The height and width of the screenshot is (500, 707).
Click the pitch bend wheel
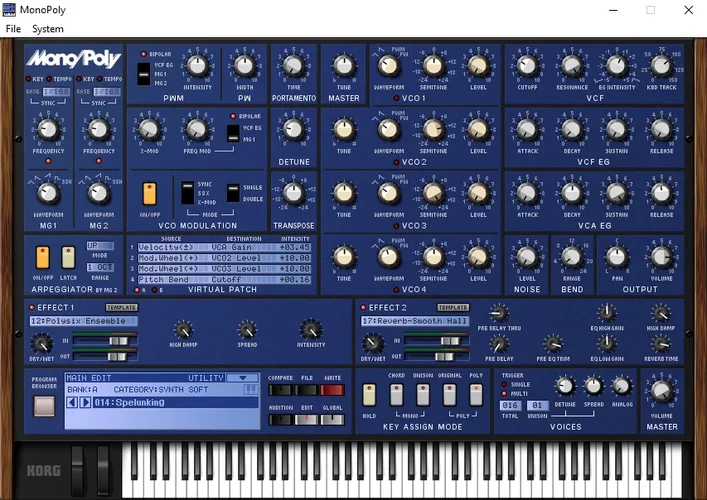(x=77, y=469)
